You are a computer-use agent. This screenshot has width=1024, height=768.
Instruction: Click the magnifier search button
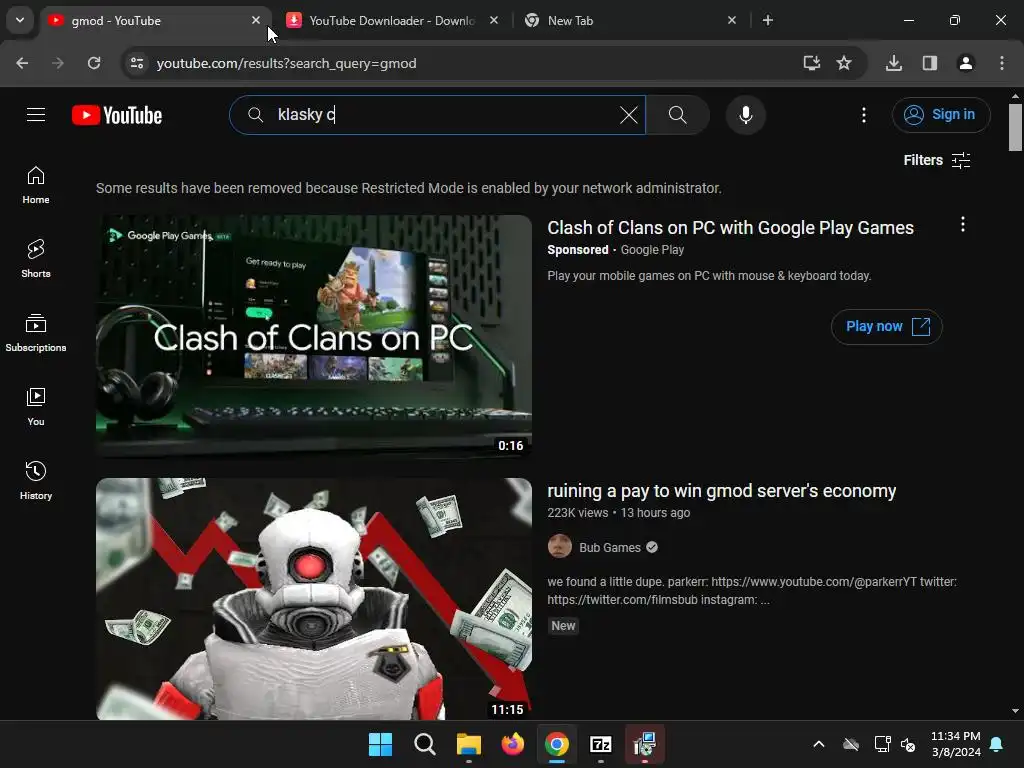point(678,115)
